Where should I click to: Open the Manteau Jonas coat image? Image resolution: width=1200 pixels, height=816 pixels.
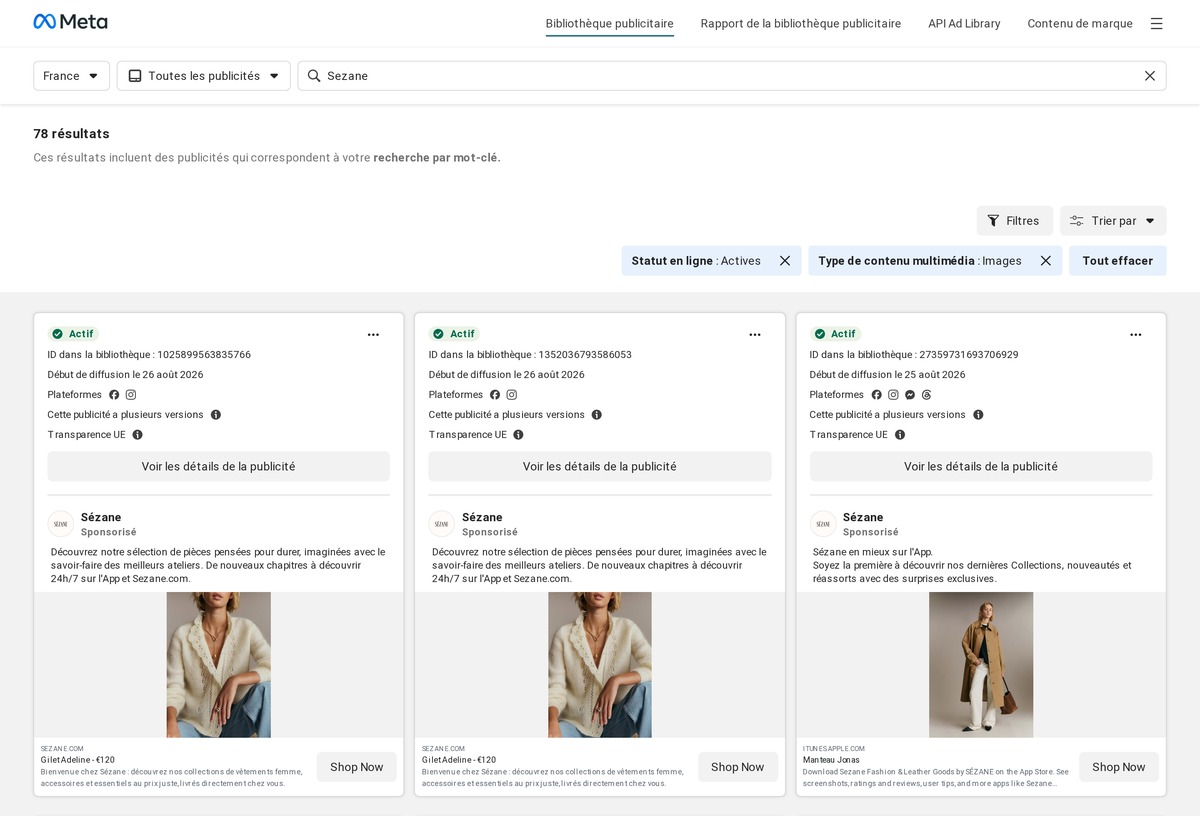[x=981, y=665]
